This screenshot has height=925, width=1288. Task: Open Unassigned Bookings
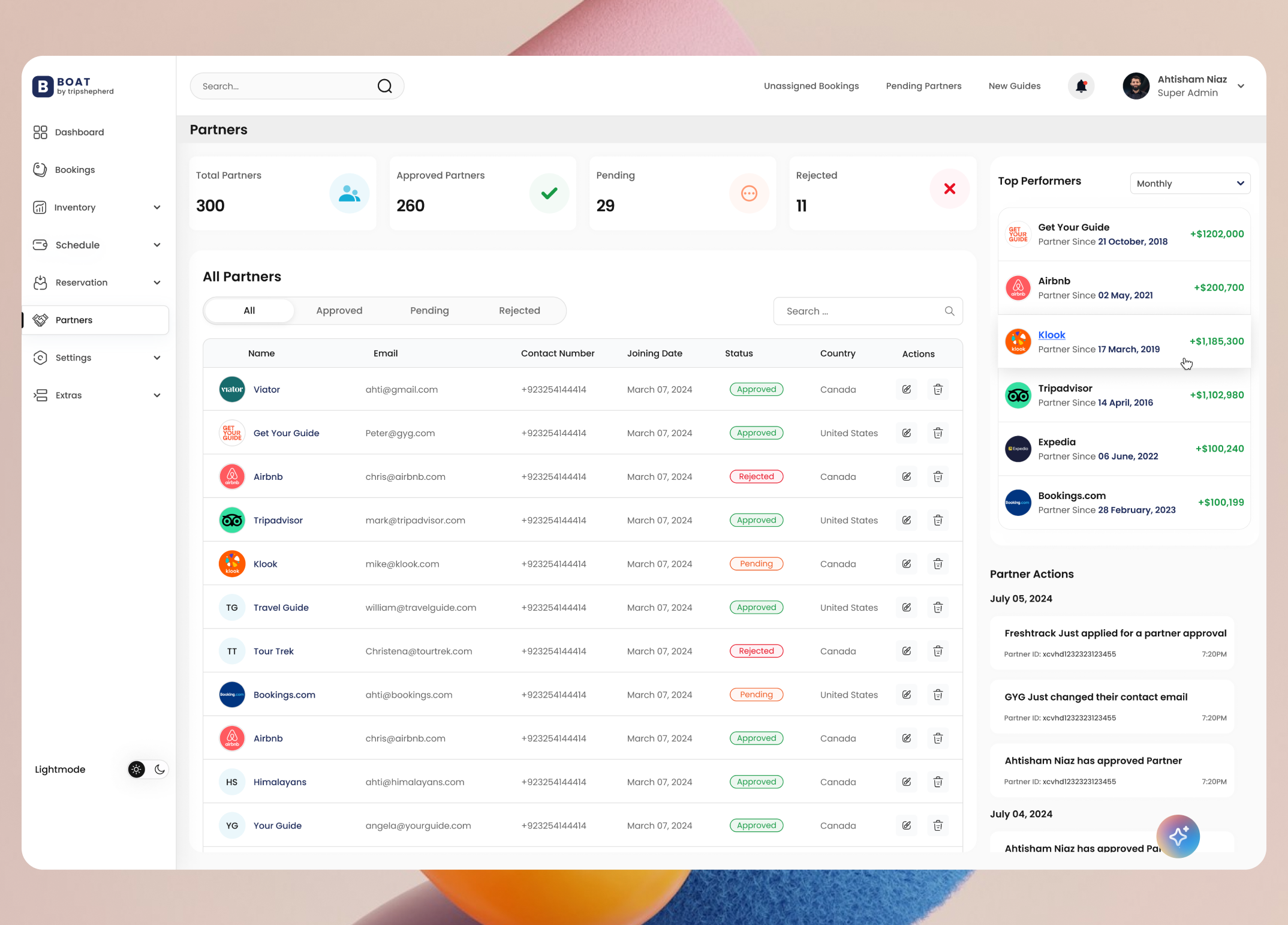pos(811,86)
